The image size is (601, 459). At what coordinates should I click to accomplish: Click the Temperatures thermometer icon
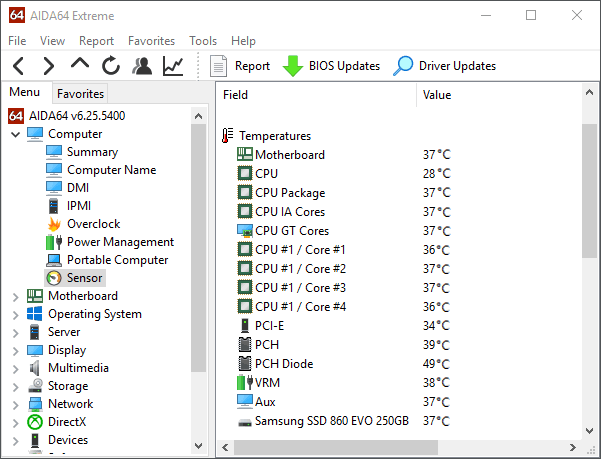coord(227,136)
